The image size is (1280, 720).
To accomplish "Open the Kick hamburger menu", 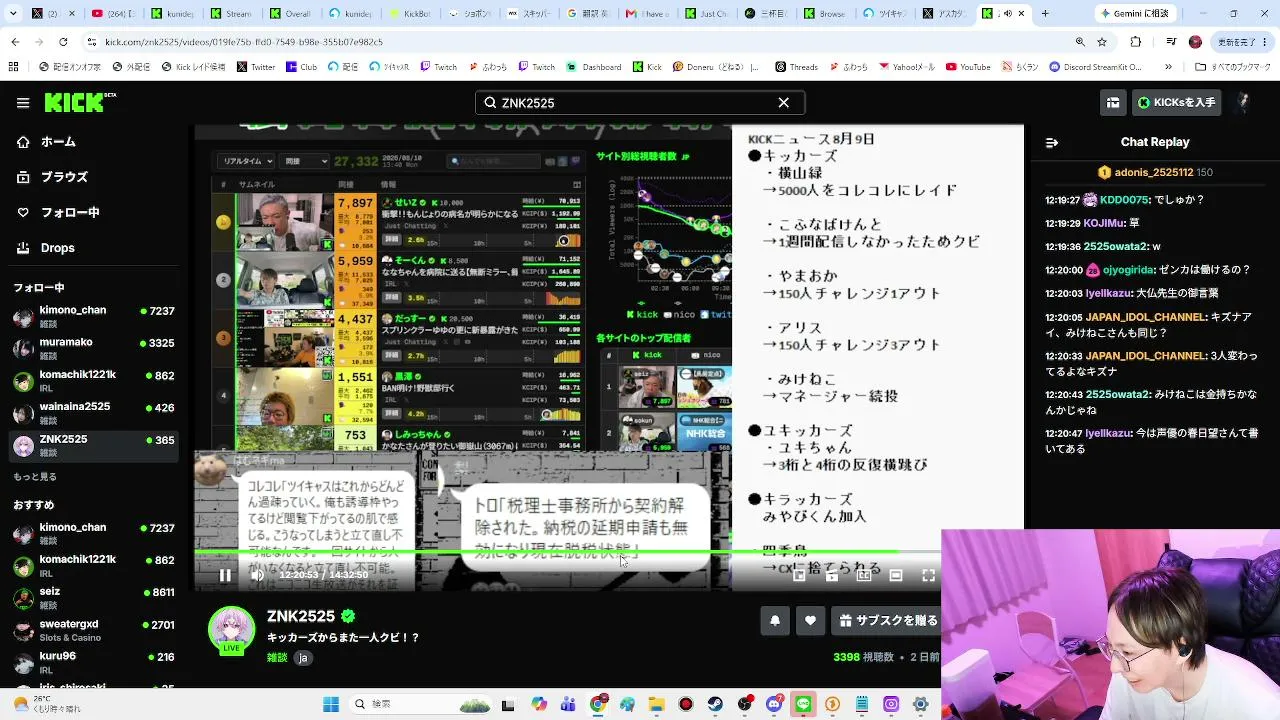I will 22,103.
